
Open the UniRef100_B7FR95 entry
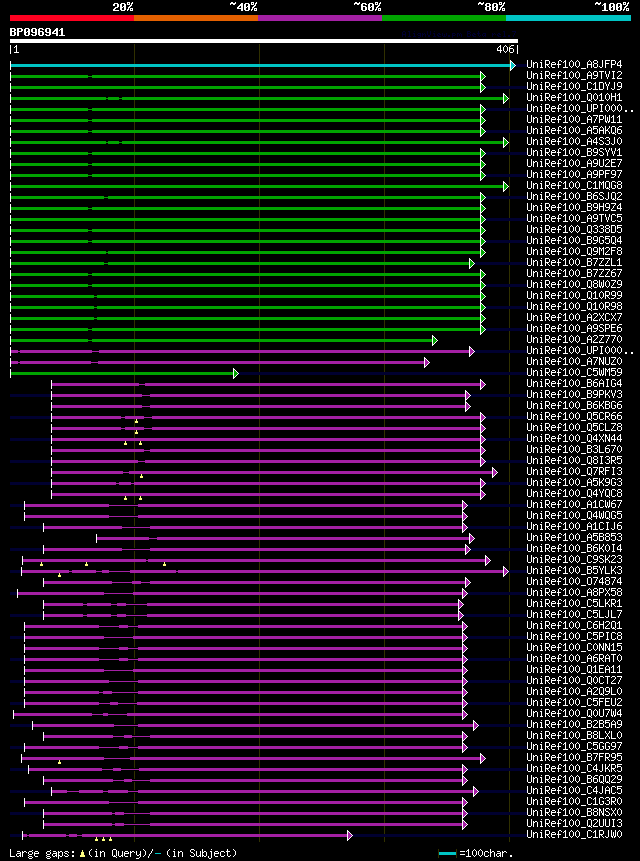[x=574, y=756]
